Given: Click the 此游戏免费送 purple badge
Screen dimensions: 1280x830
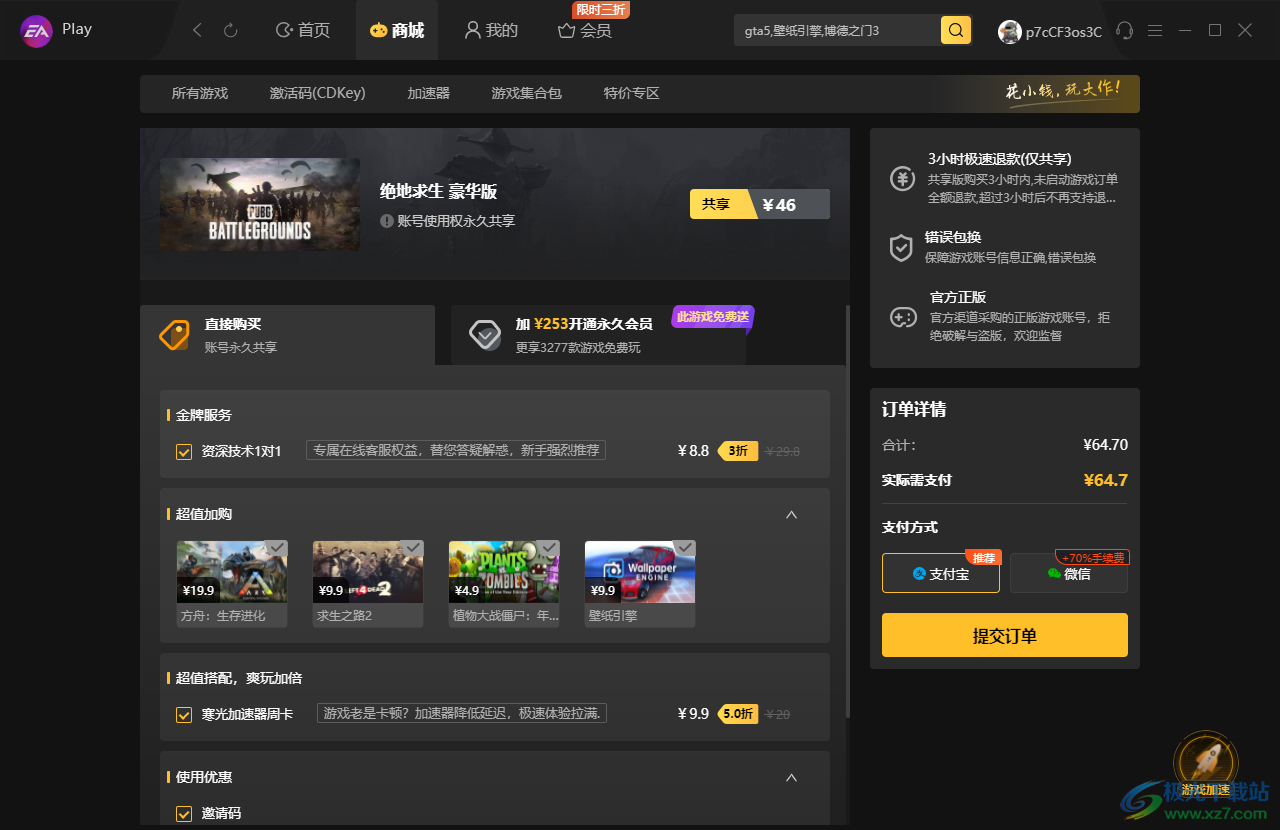Looking at the screenshot, I should (712, 316).
